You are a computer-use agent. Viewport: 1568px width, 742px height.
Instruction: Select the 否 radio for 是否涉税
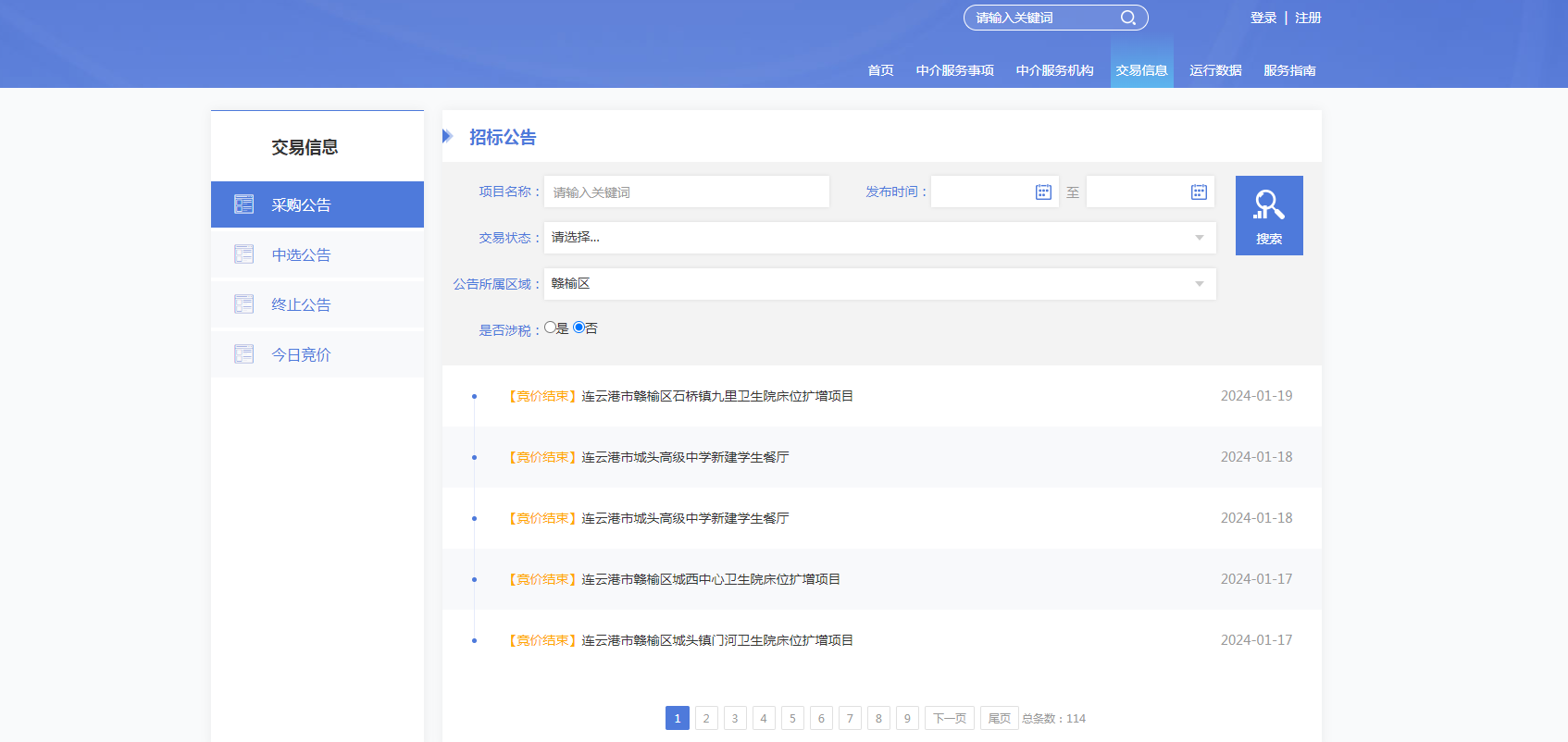click(x=579, y=328)
